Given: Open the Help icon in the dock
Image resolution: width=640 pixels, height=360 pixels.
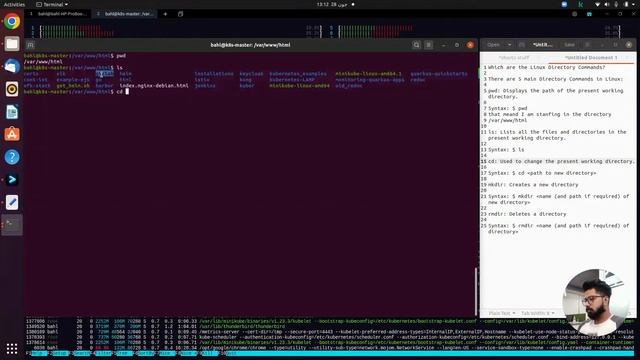Looking at the screenshot, I should tap(12, 157).
